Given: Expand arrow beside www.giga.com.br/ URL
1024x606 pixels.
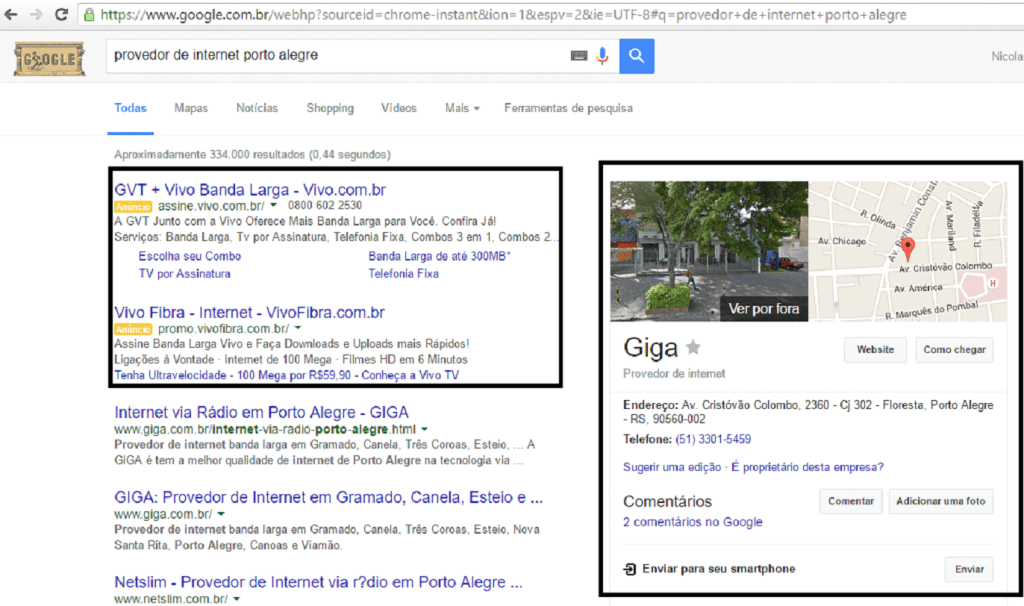Looking at the screenshot, I should 221,515.
